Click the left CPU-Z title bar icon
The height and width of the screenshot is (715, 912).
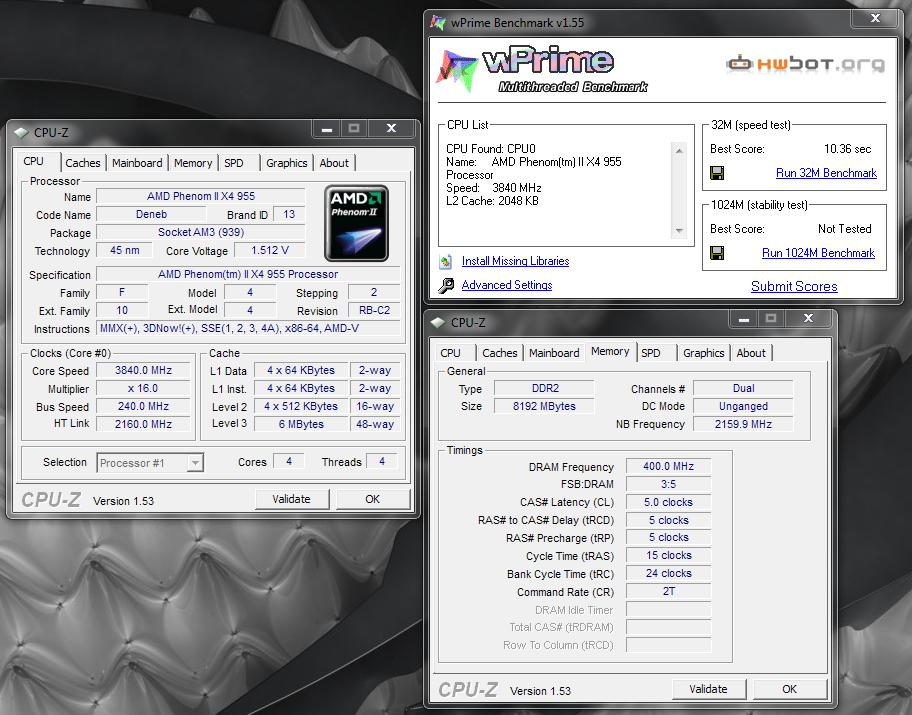tap(22, 133)
